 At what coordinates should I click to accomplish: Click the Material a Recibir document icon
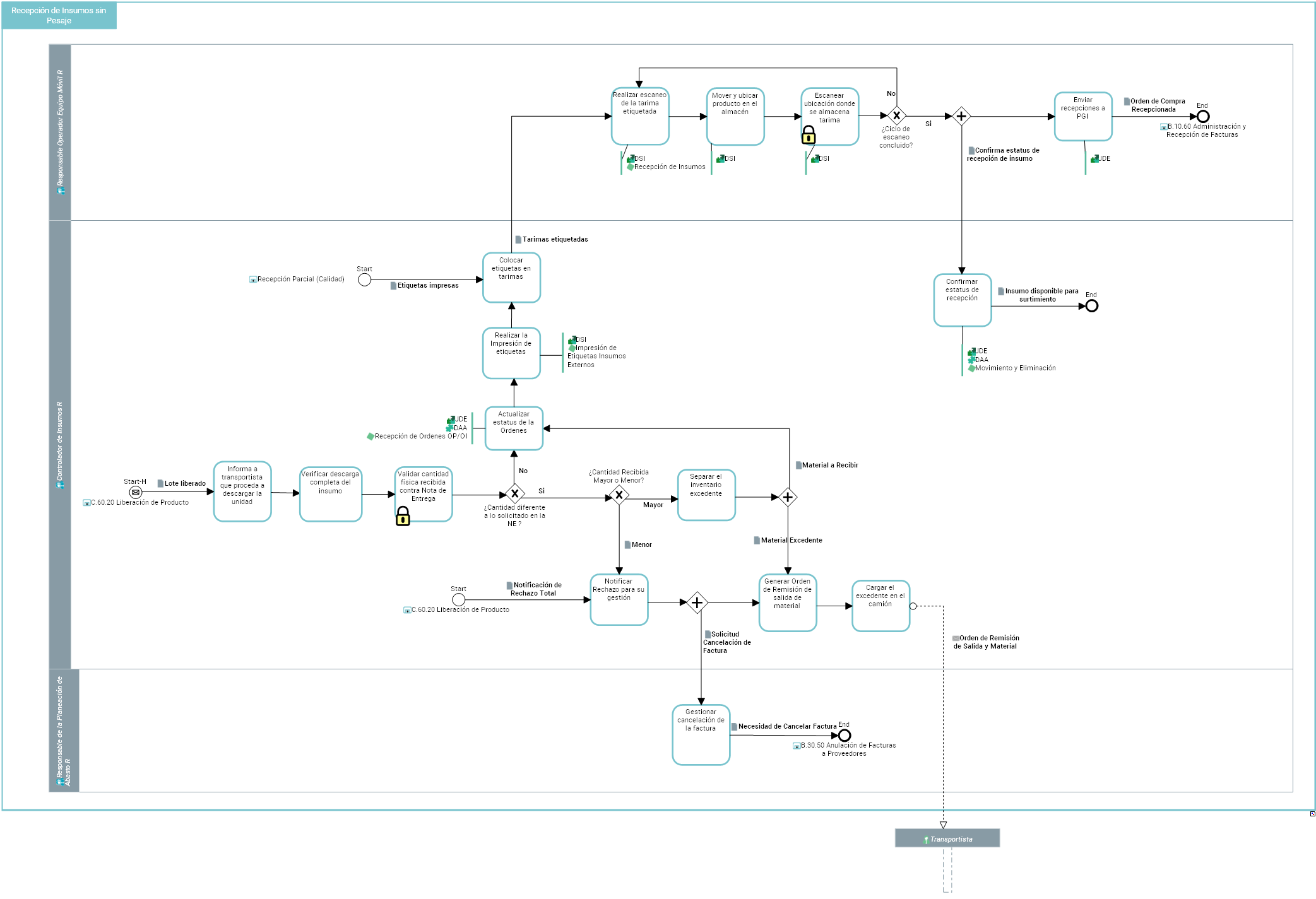[798, 466]
